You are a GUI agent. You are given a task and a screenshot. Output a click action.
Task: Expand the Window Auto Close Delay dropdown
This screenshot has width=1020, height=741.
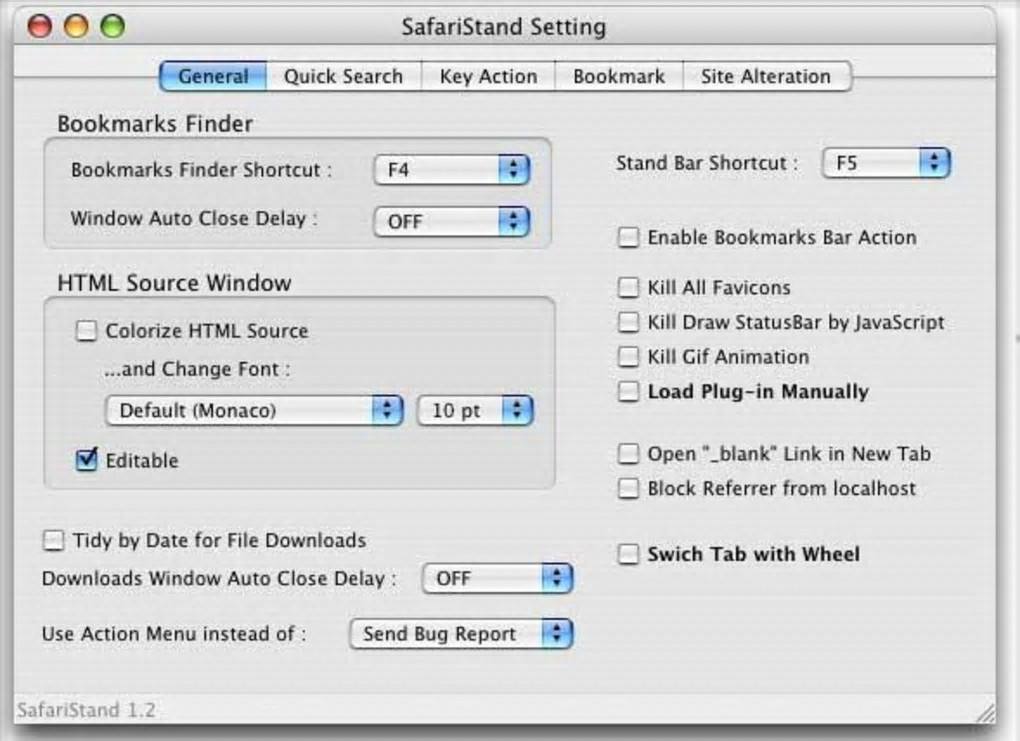pyautogui.click(x=451, y=221)
